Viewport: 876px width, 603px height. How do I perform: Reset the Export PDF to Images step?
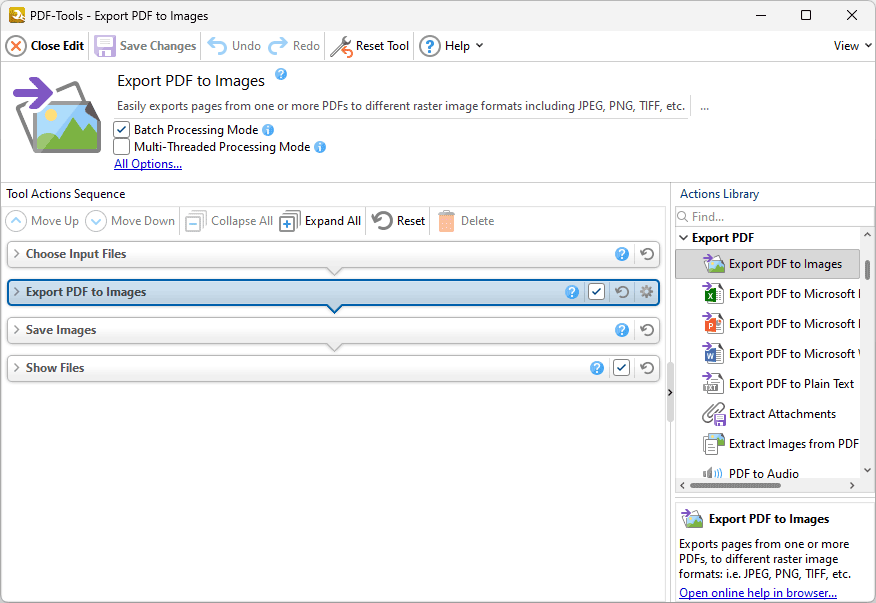click(622, 292)
